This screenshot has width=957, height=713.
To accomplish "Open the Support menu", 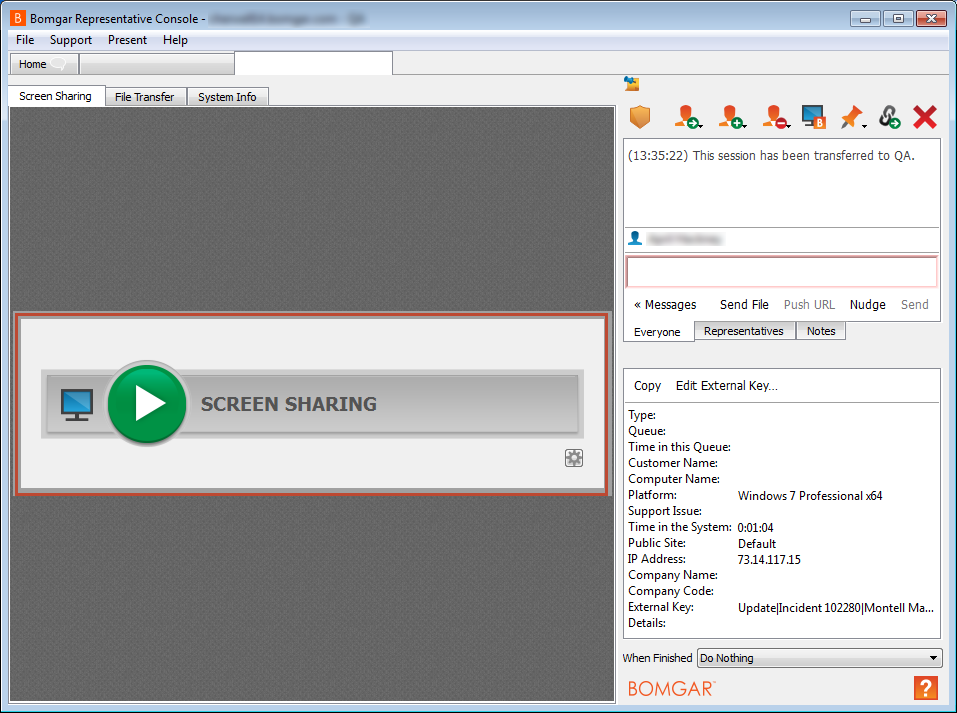I will point(71,40).
